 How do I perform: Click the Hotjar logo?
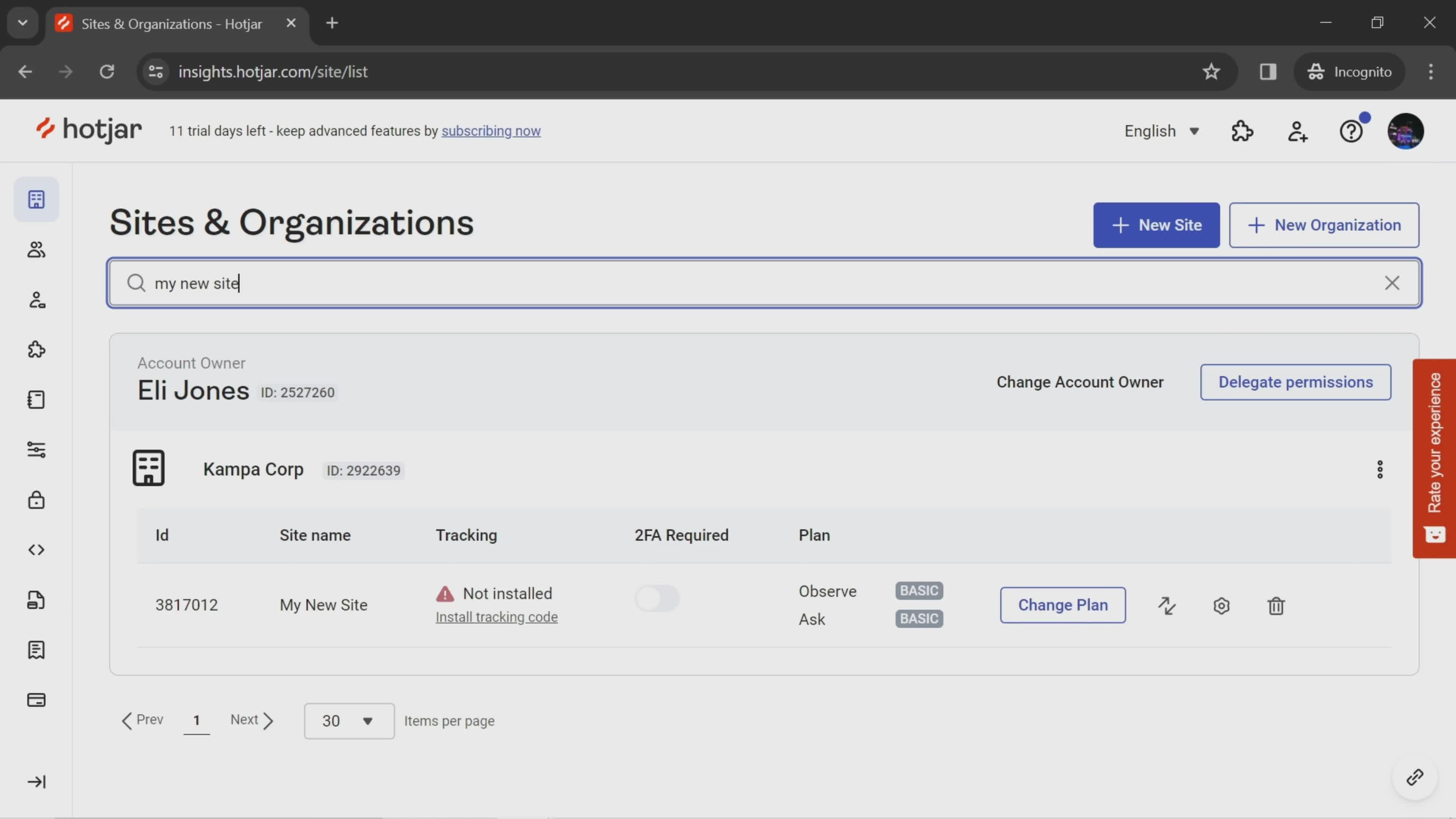89,130
